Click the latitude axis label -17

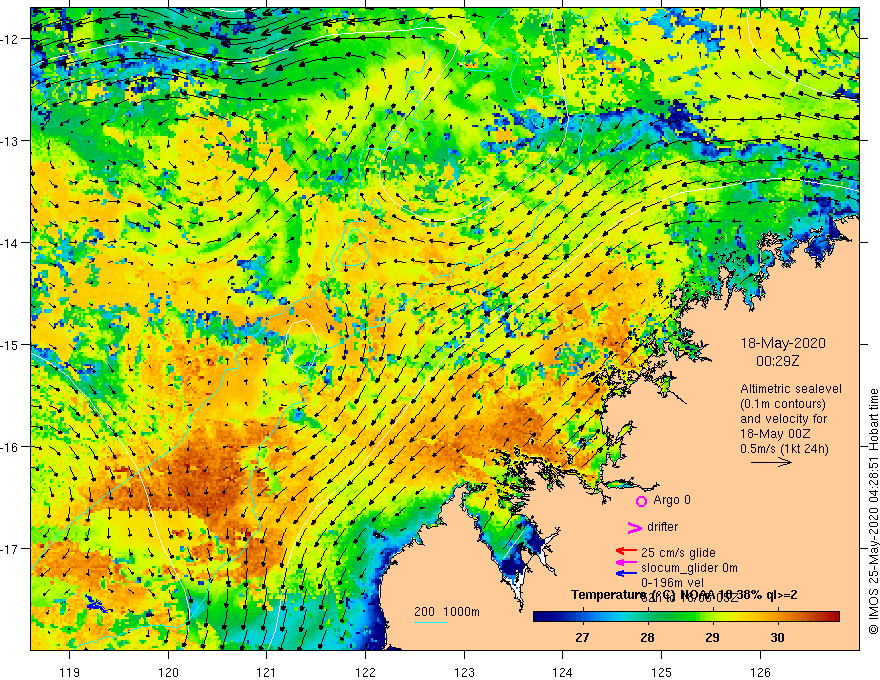point(11,548)
